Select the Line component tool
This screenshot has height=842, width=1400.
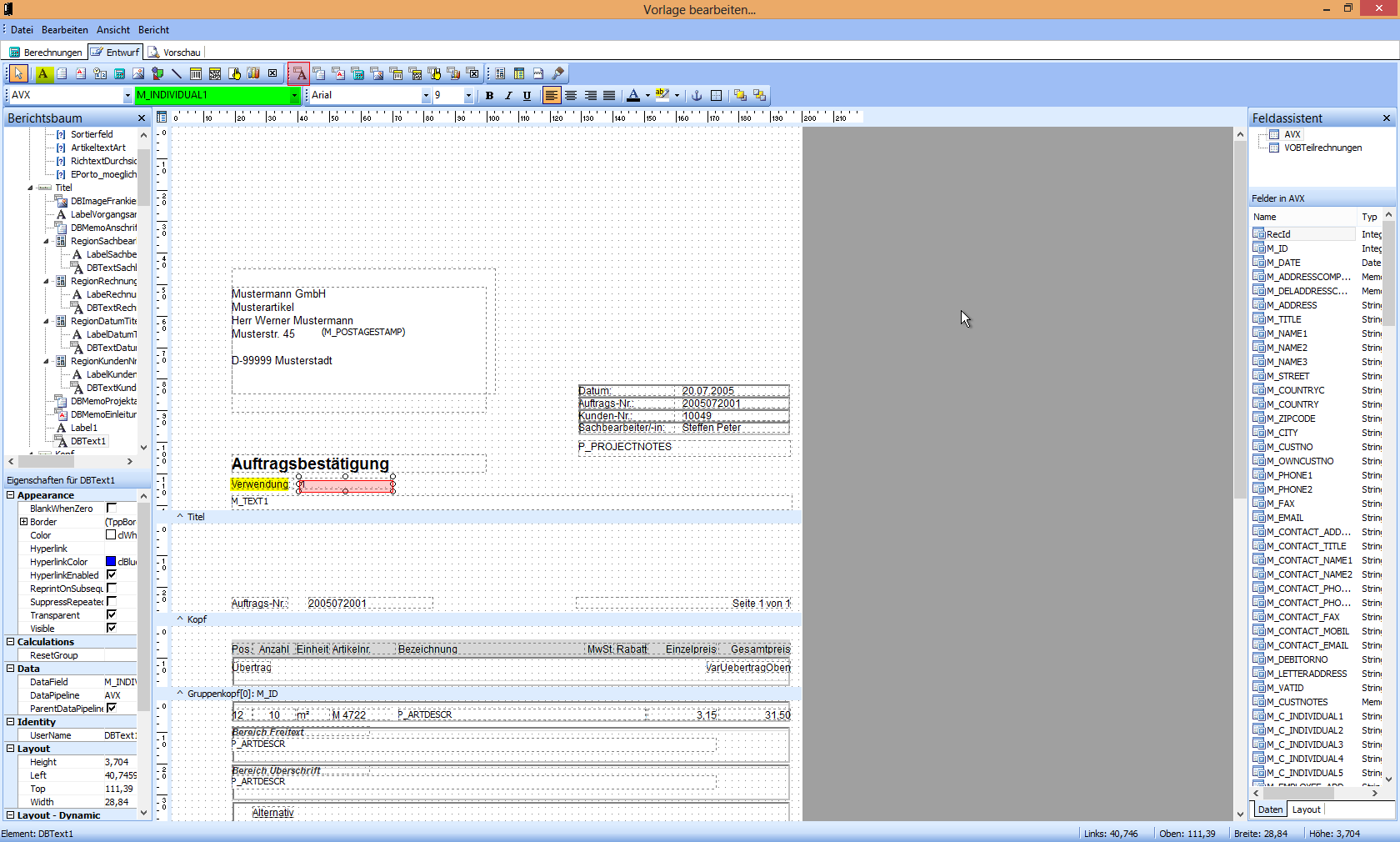(177, 73)
